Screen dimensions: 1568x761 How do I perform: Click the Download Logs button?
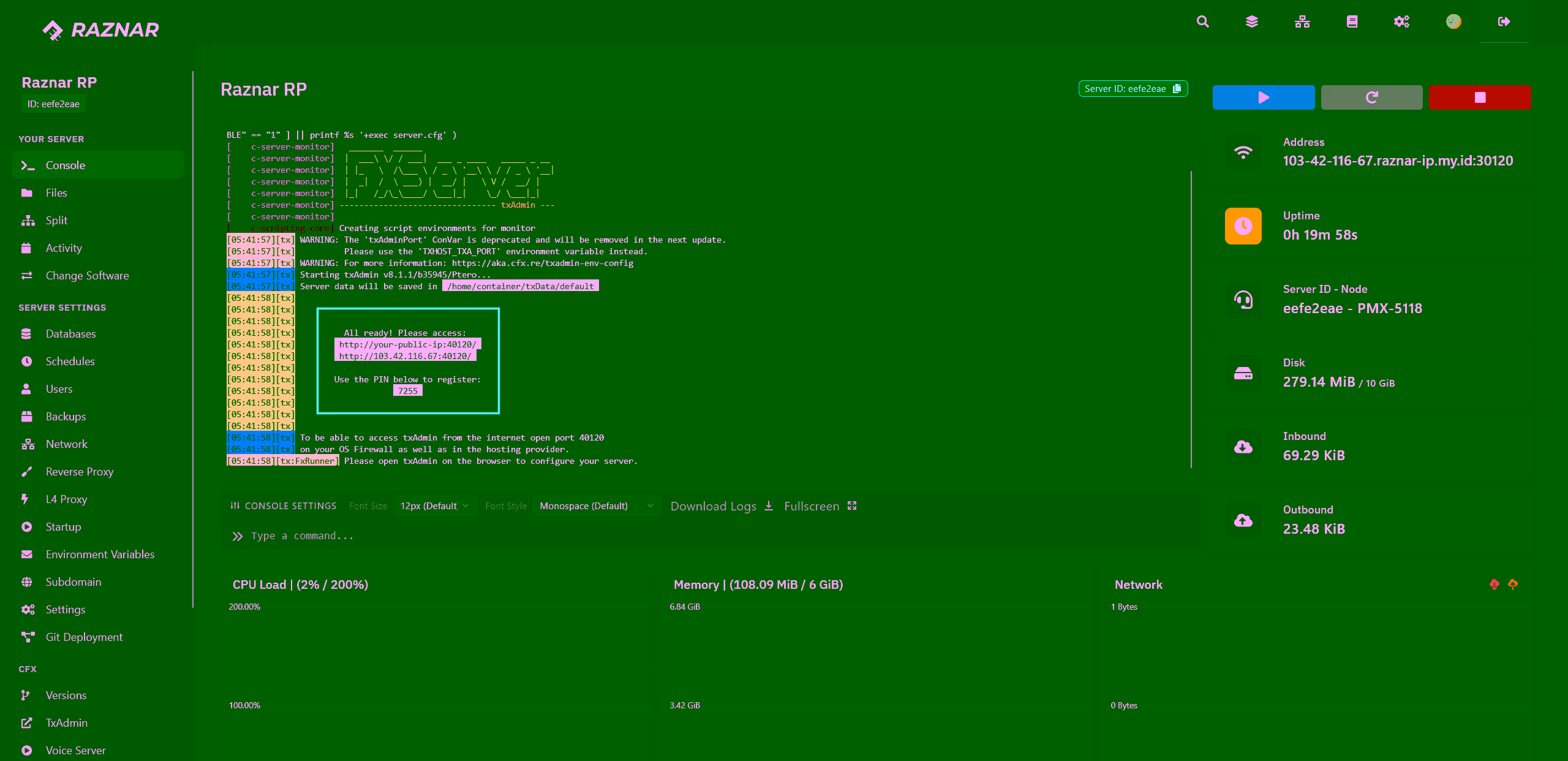pos(722,506)
